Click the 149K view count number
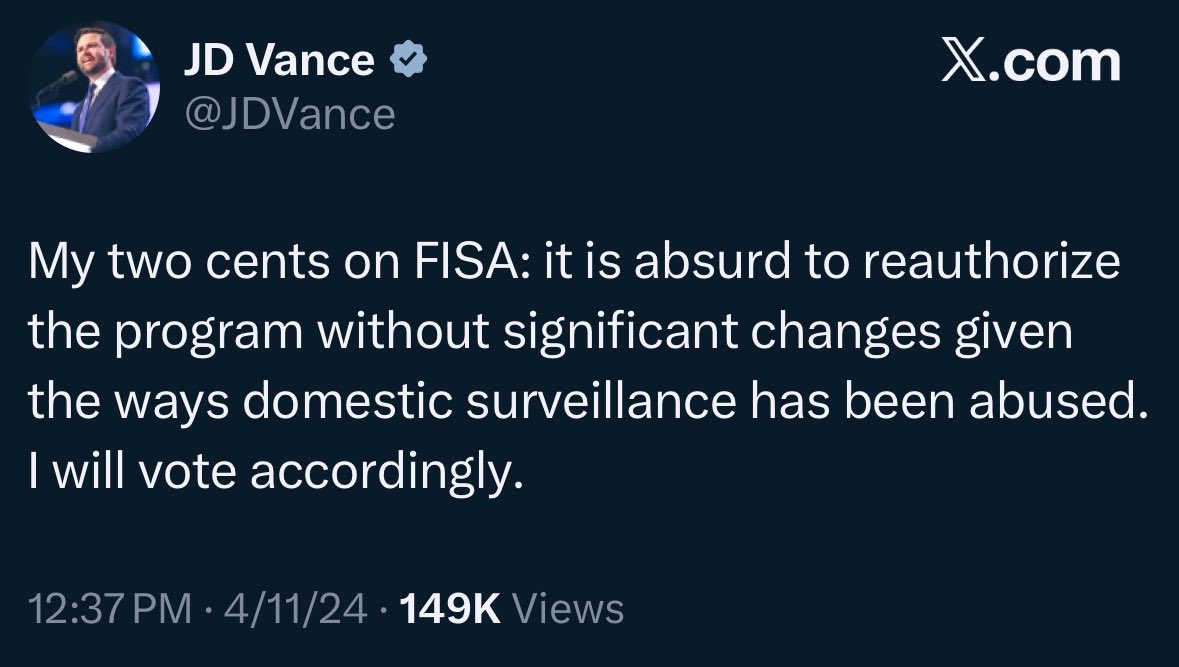Viewport: 1179px width, 667px height. (449, 608)
